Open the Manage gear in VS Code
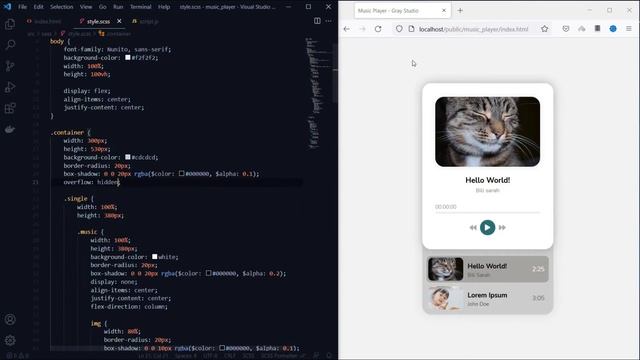The image size is (640, 360). tap(10, 340)
